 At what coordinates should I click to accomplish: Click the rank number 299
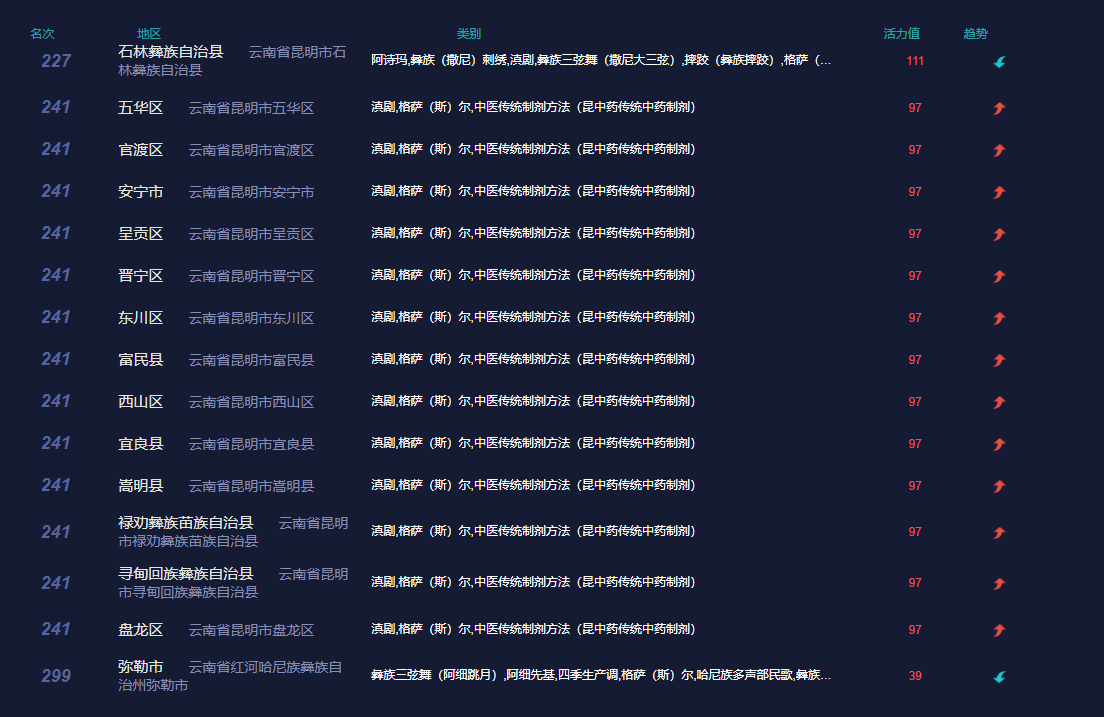pos(56,676)
